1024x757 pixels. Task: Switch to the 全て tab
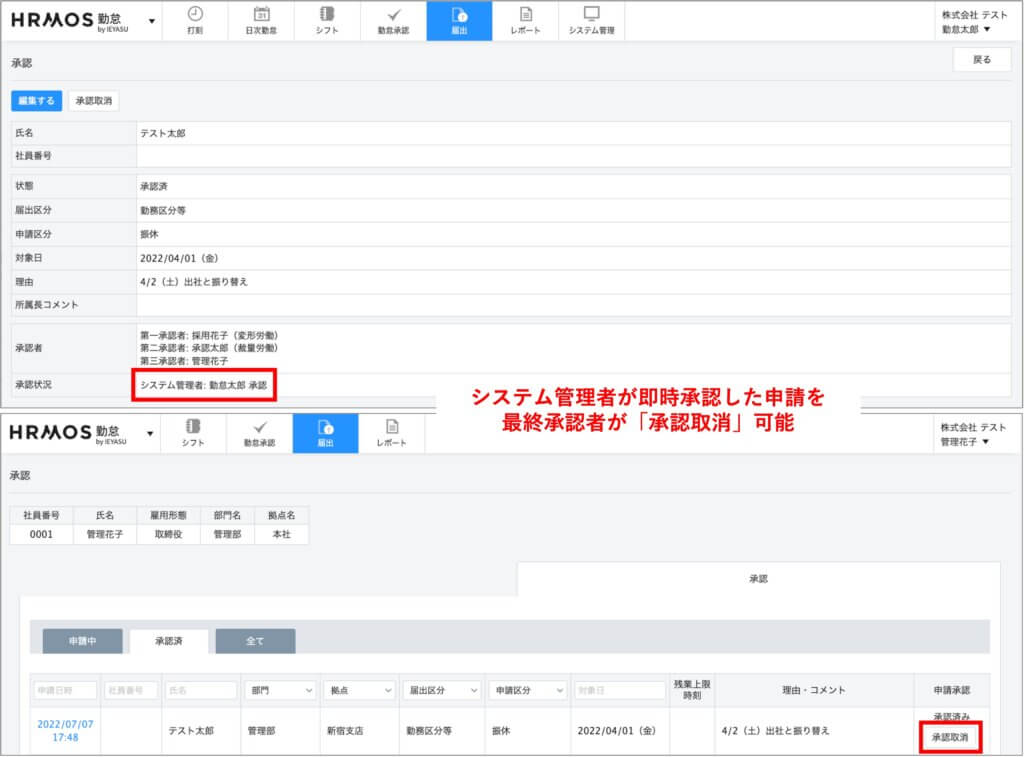[x=255, y=641]
